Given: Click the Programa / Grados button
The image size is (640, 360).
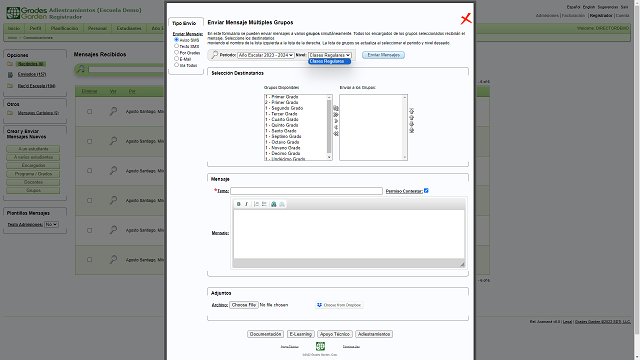Looking at the screenshot, I should (x=33, y=174).
